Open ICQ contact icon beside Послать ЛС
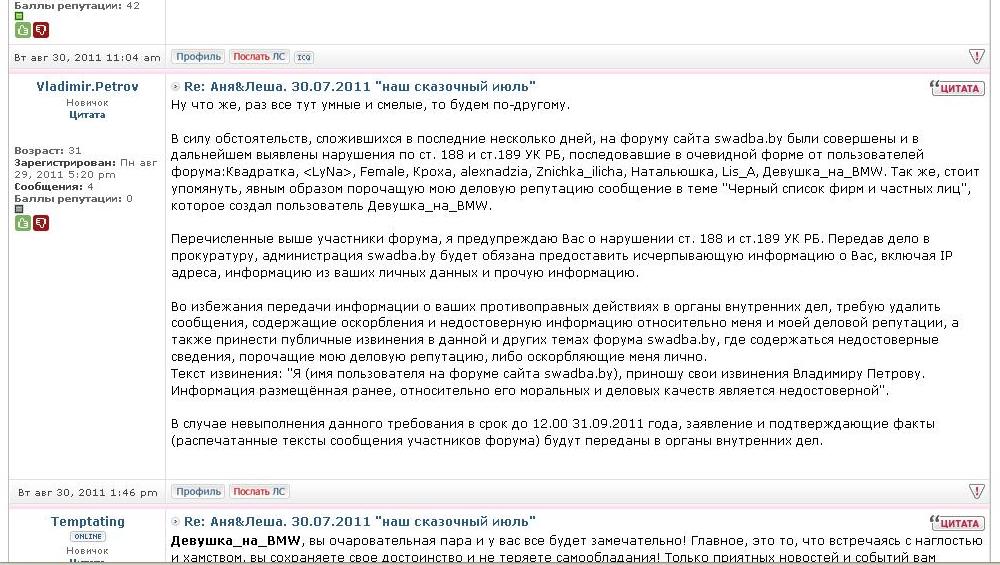The width and height of the screenshot is (1000, 565). (304, 57)
